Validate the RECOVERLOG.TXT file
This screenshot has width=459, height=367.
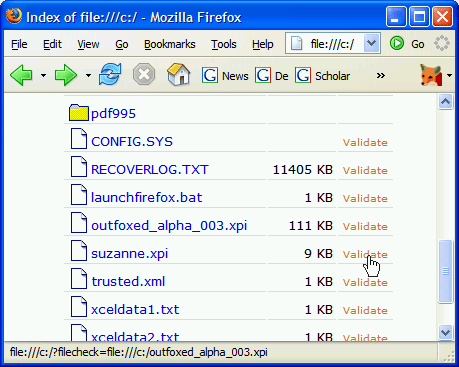(x=365, y=171)
